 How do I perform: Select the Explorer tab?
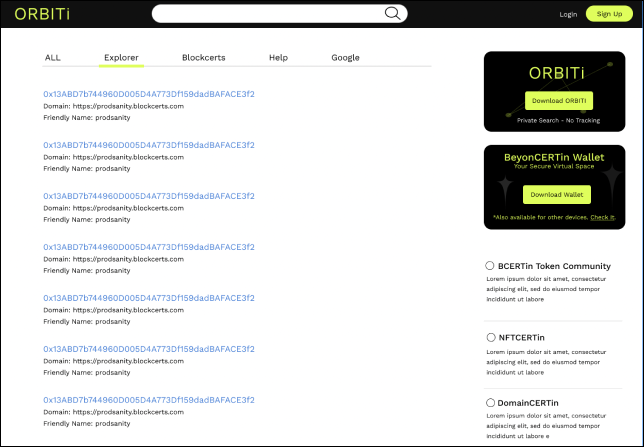coord(121,58)
